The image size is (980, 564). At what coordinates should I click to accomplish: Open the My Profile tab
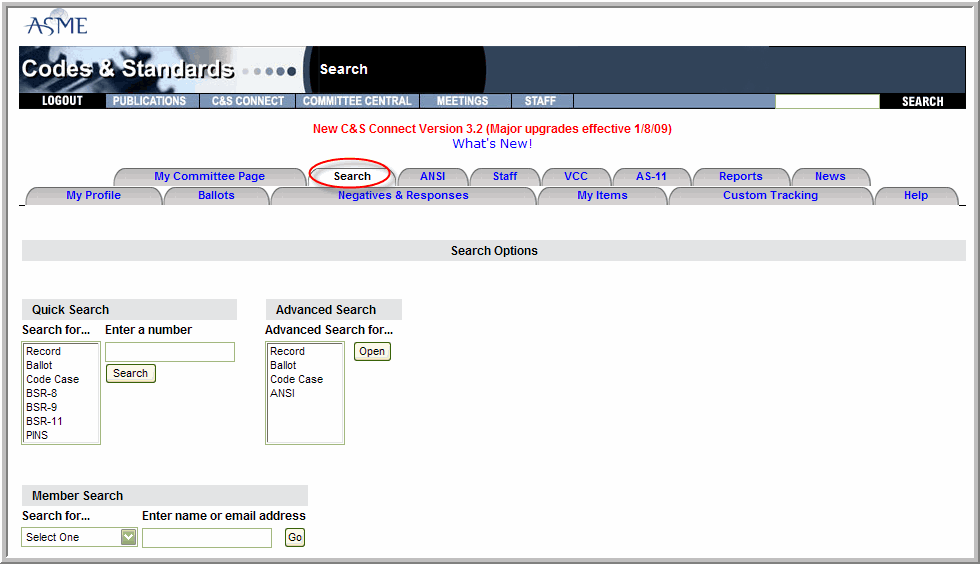click(93, 195)
